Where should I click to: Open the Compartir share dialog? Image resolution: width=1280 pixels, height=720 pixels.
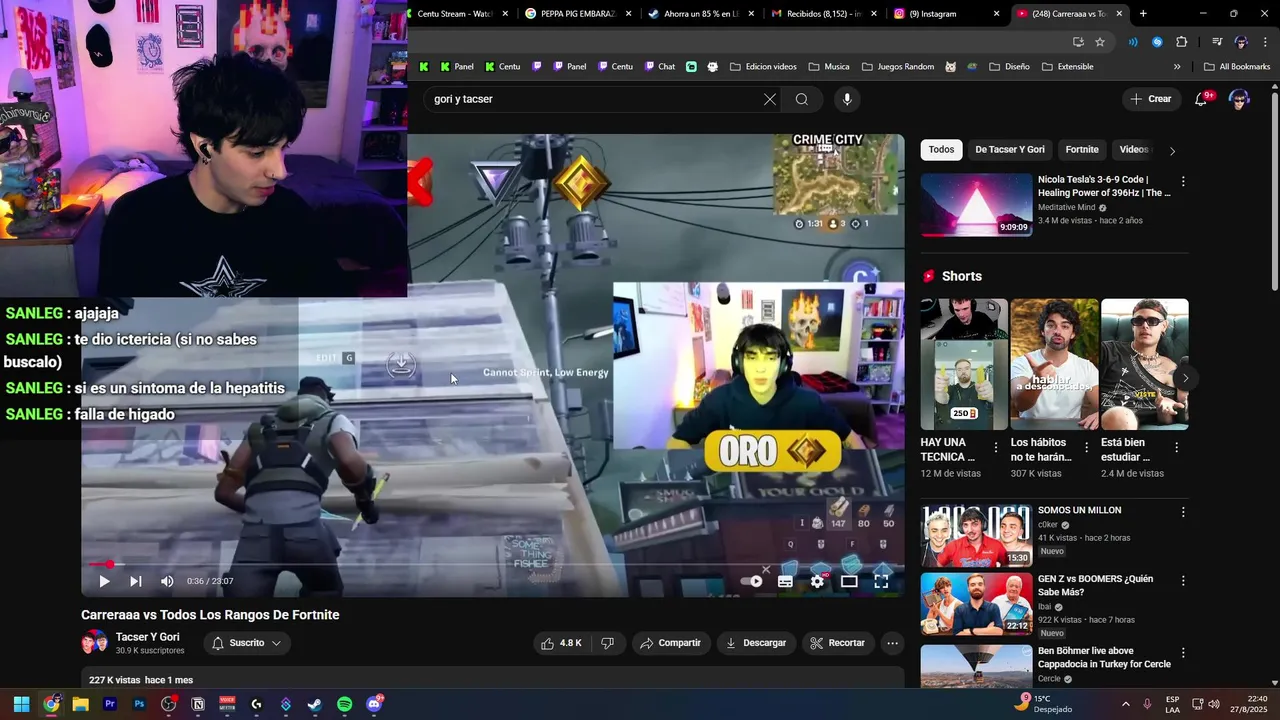point(671,643)
